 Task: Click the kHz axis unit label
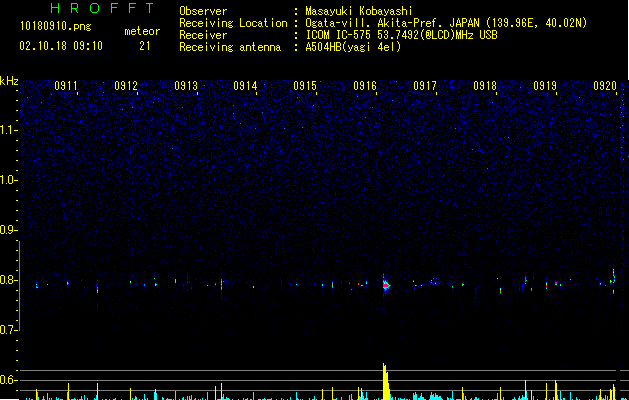[x=9, y=81]
